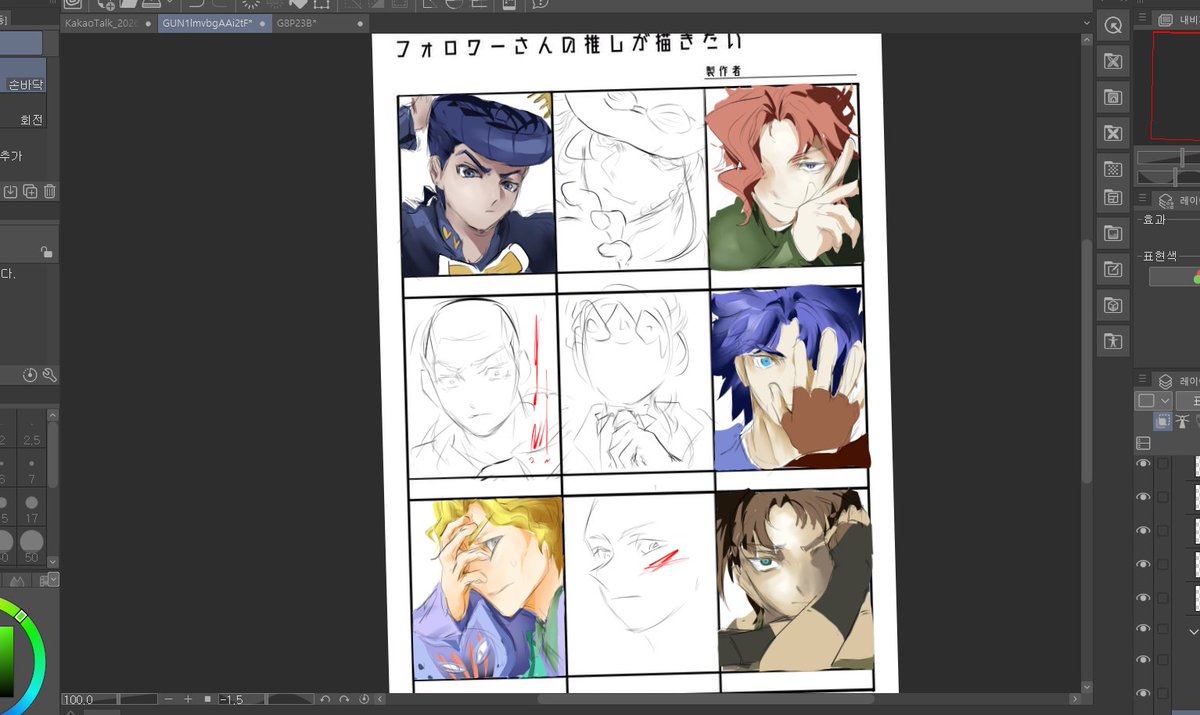
Task: Open the dropdown next to layer palette color box
Action: tap(1165, 400)
